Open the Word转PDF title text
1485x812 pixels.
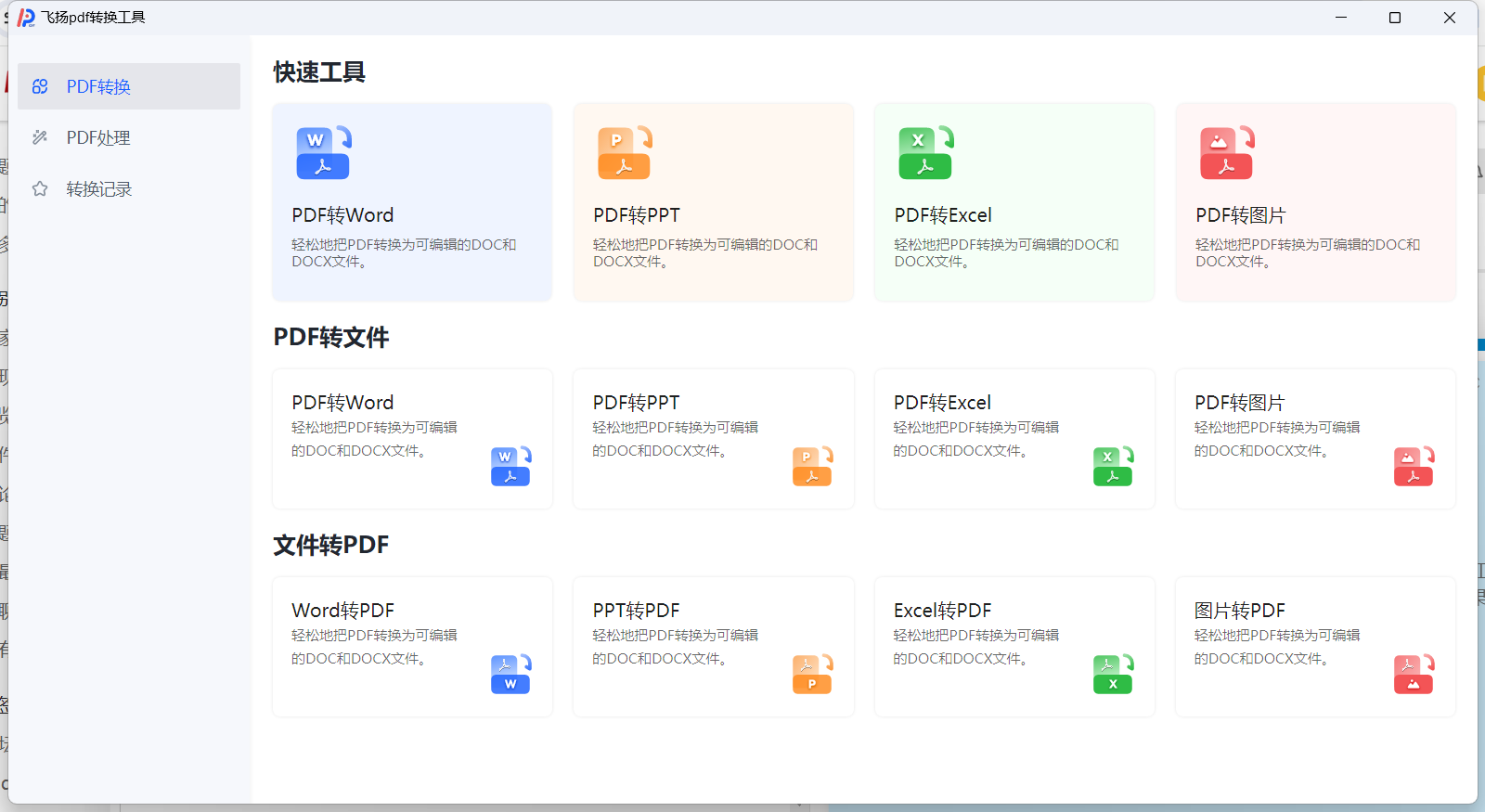[x=342, y=611]
